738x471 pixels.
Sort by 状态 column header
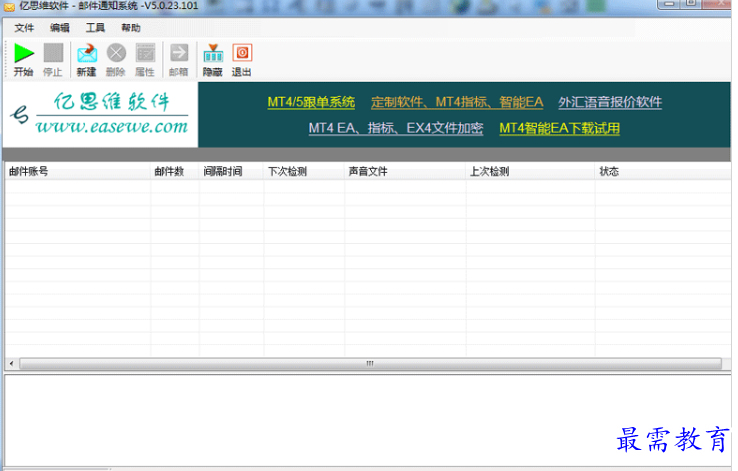click(663, 171)
